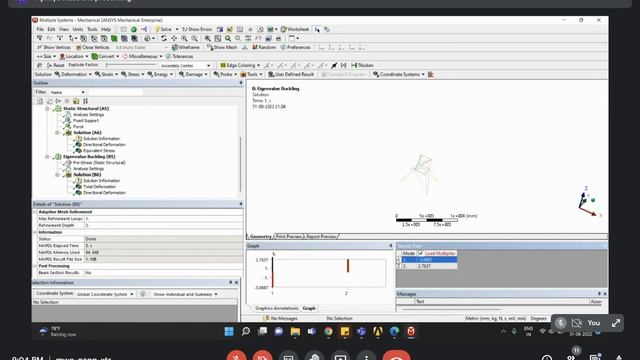Click the Rotate view icon
Screen dimensions: 640x360
click(164, 38)
